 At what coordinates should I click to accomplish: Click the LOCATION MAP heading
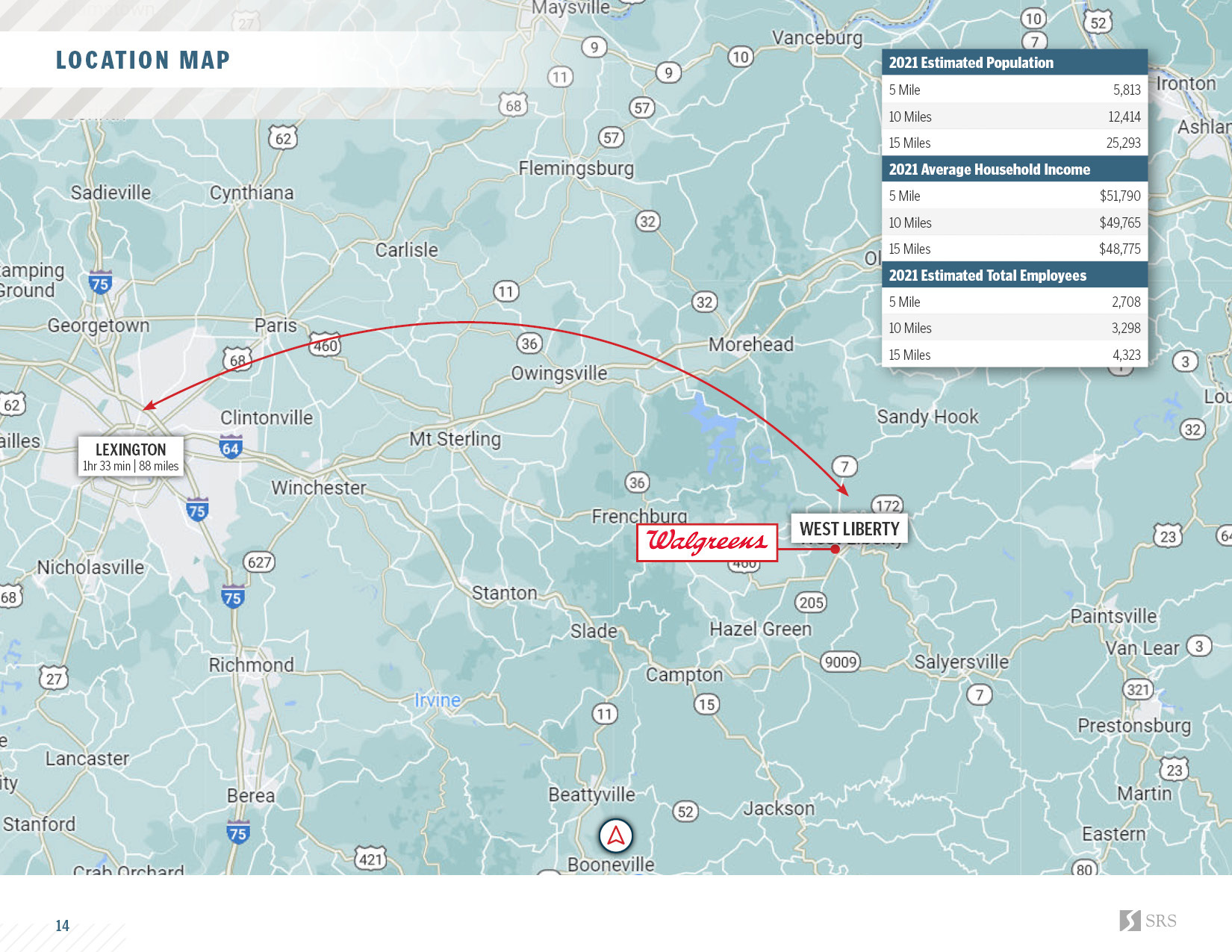[143, 60]
